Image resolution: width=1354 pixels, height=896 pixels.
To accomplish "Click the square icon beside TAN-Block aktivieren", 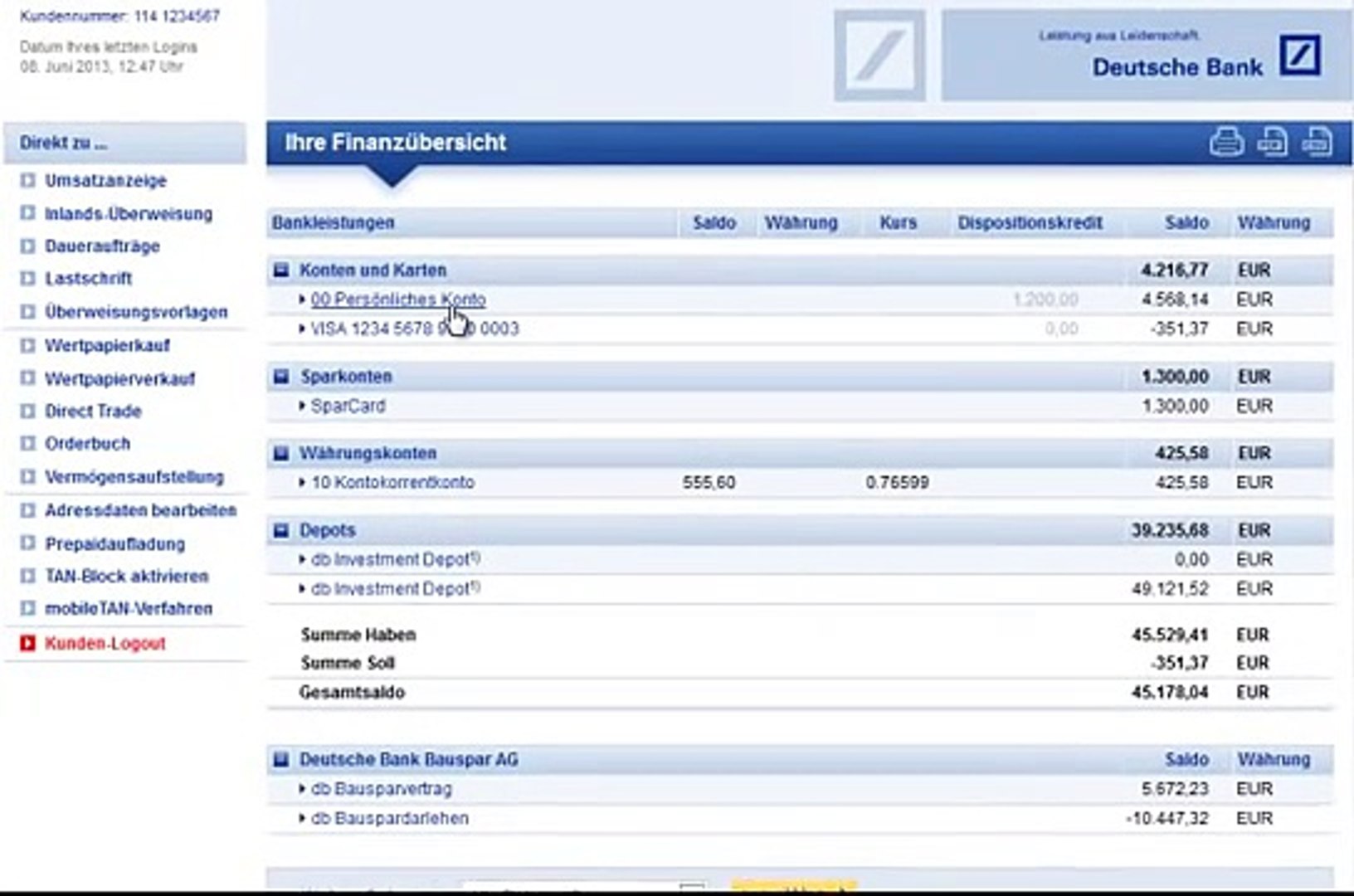I will 28,576.
